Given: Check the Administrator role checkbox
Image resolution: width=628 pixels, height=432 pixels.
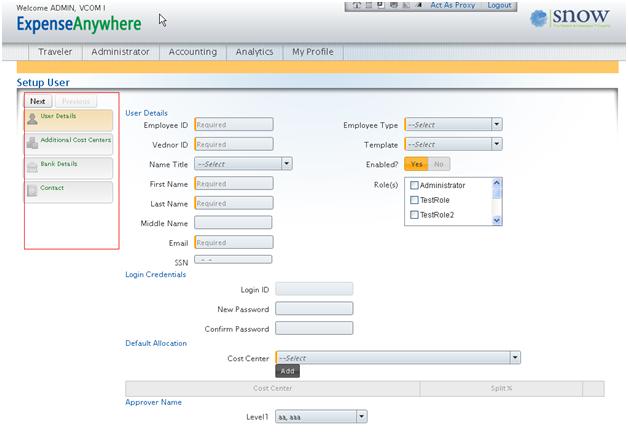Looking at the screenshot, I should 415,185.
